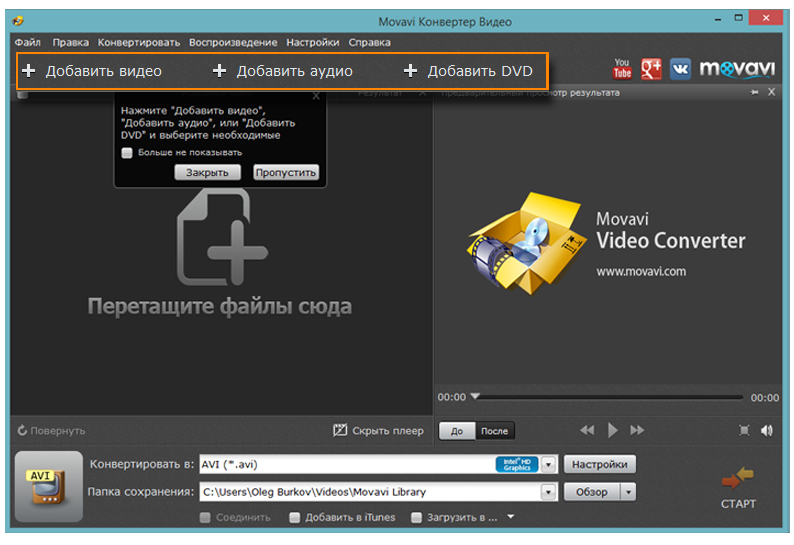Click Добавить видео button
This screenshot has height=545, width=794.
pyautogui.click(x=92, y=71)
